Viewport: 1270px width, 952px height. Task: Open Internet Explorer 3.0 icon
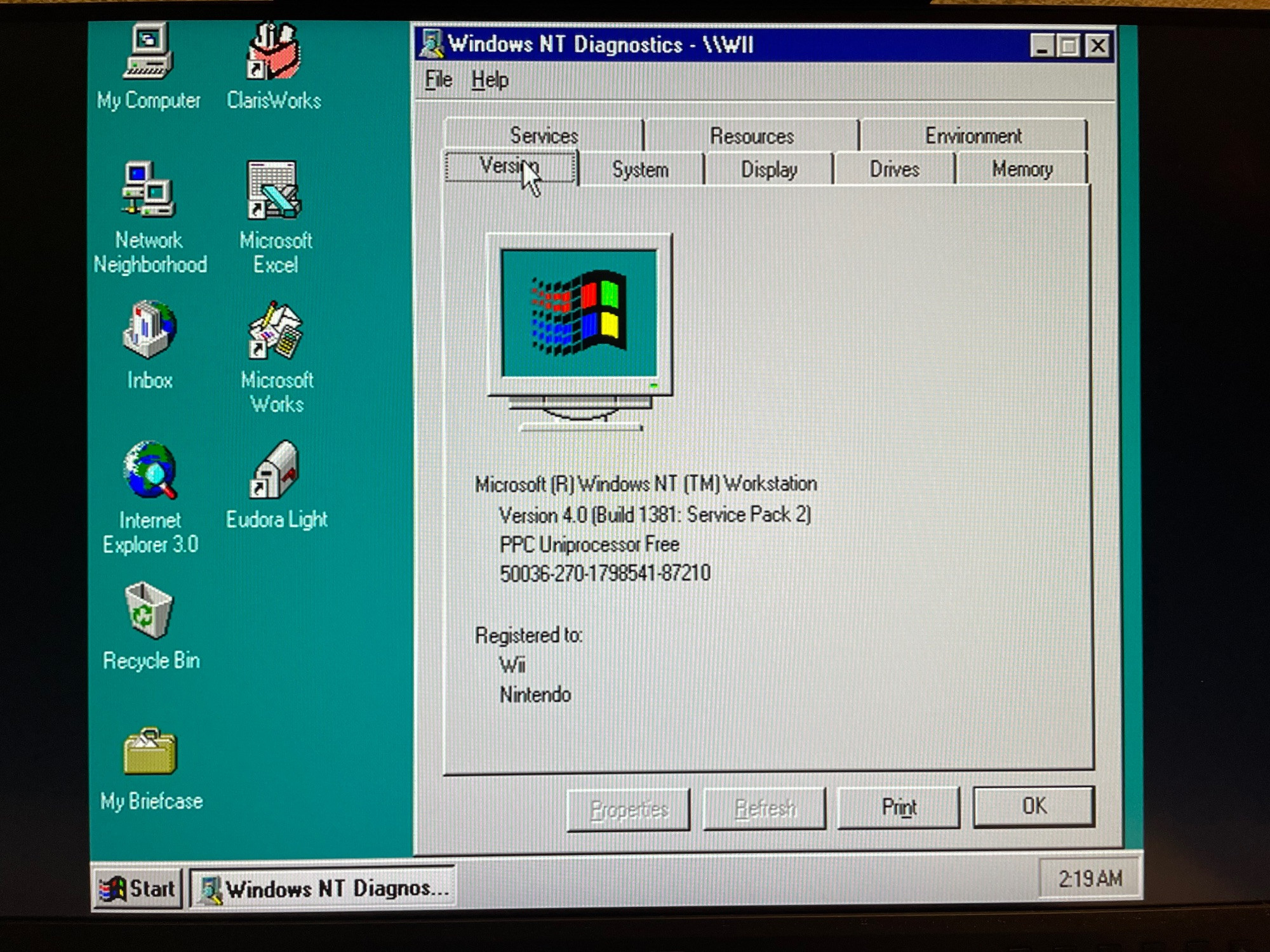150,471
